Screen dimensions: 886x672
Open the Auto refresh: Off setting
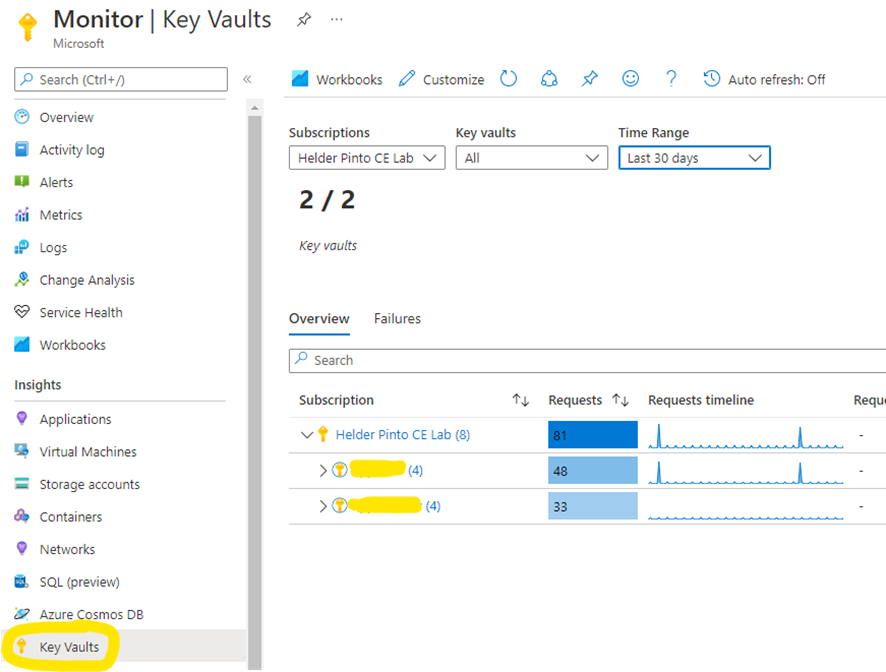(x=764, y=79)
